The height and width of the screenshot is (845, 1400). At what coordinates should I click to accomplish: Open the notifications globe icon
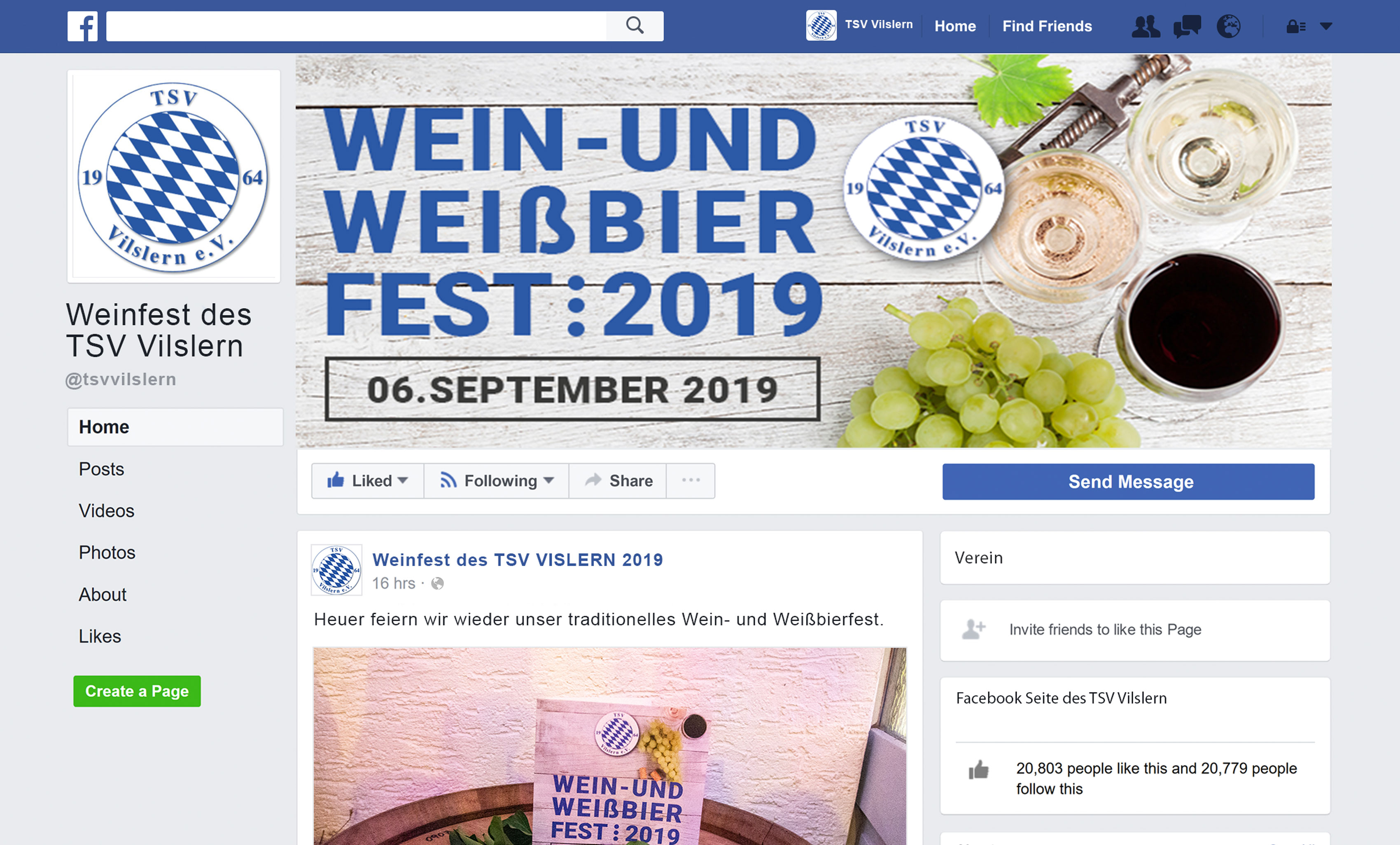1228,26
